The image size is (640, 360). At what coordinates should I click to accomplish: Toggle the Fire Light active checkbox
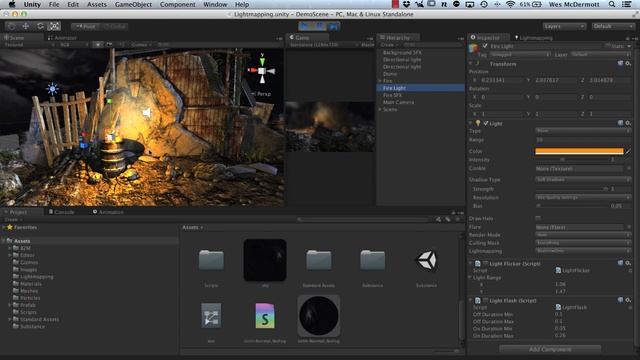pos(485,46)
